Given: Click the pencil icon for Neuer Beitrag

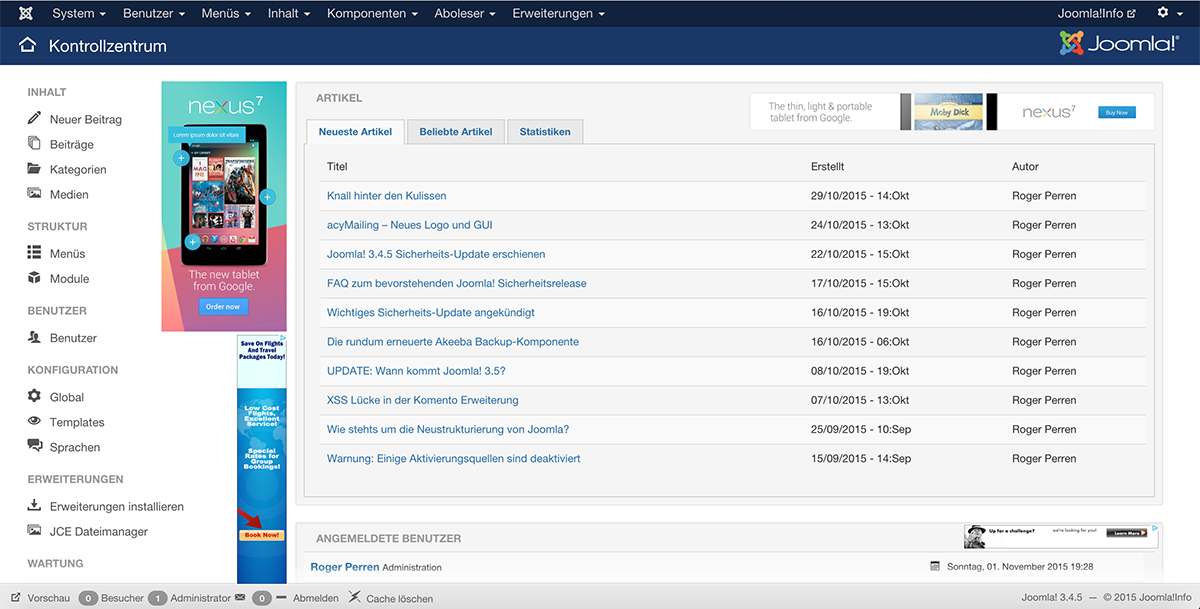Looking at the screenshot, I should 34,119.
